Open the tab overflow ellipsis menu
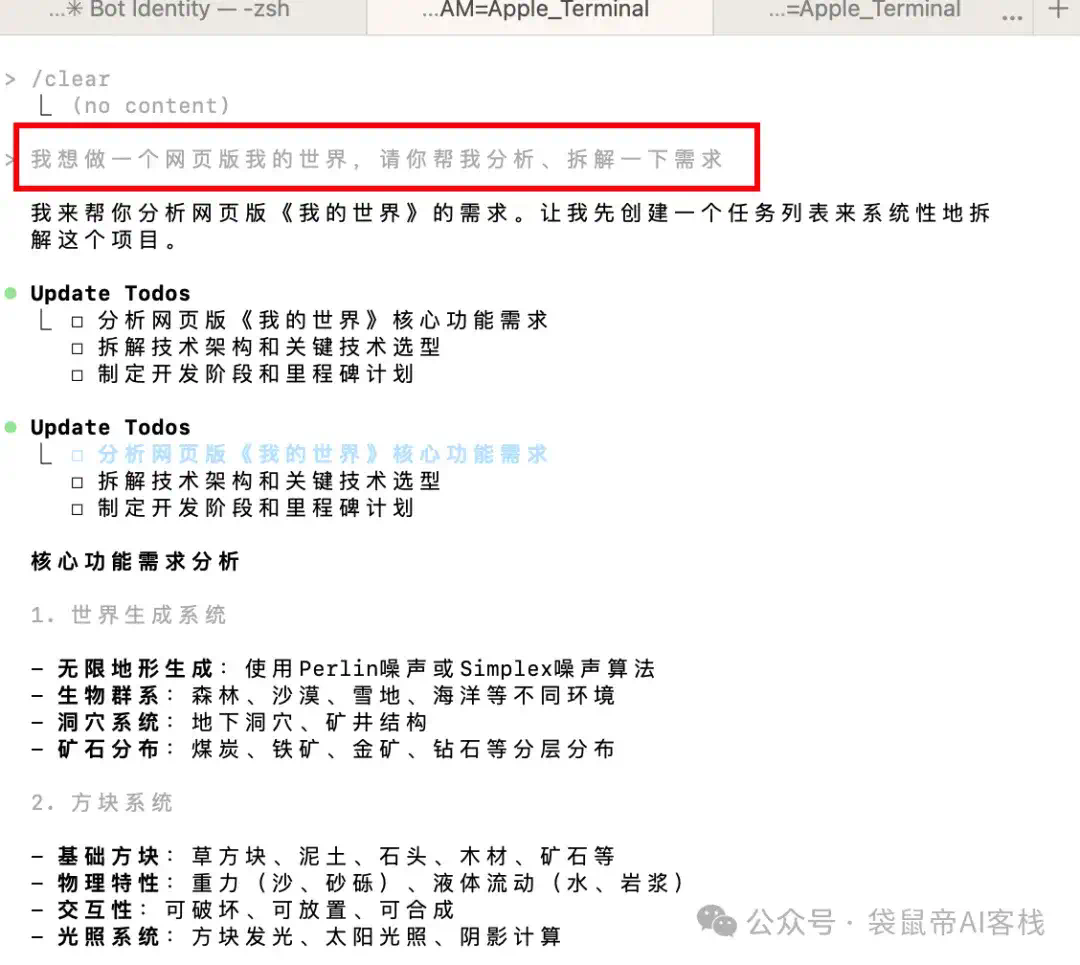 (1011, 15)
